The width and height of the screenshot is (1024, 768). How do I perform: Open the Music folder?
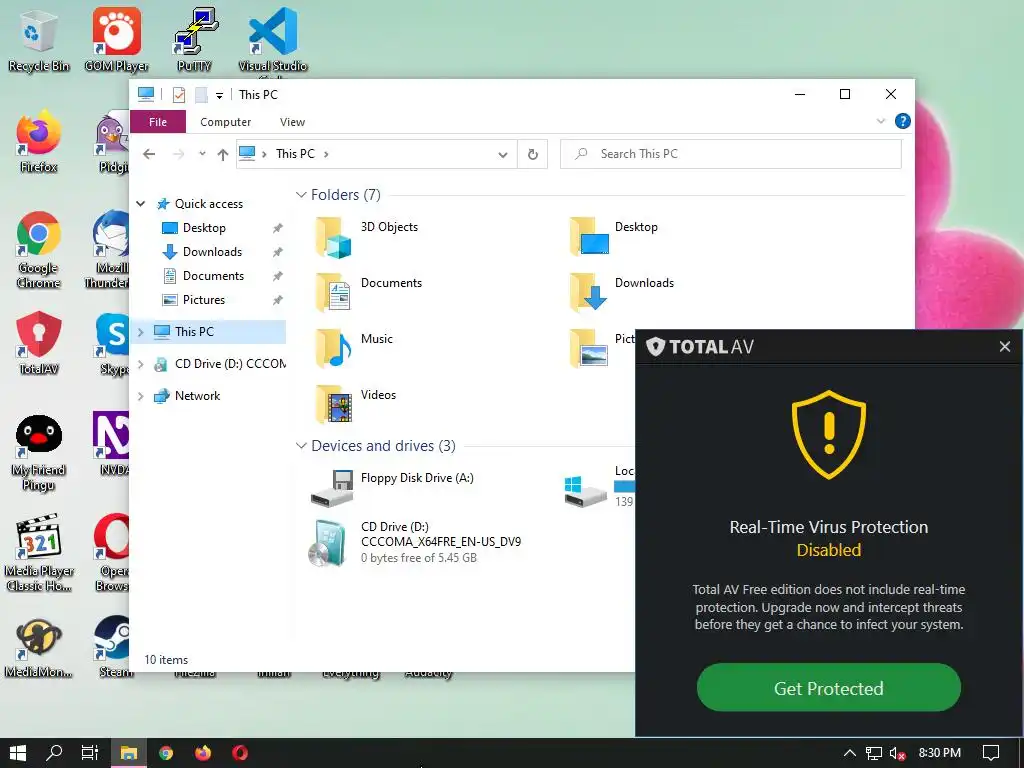click(x=353, y=348)
